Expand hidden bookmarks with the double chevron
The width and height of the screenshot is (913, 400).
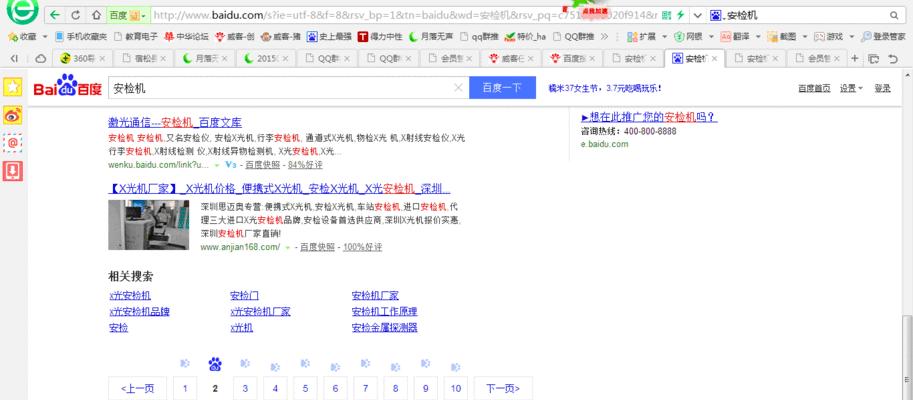(x=604, y=36)
